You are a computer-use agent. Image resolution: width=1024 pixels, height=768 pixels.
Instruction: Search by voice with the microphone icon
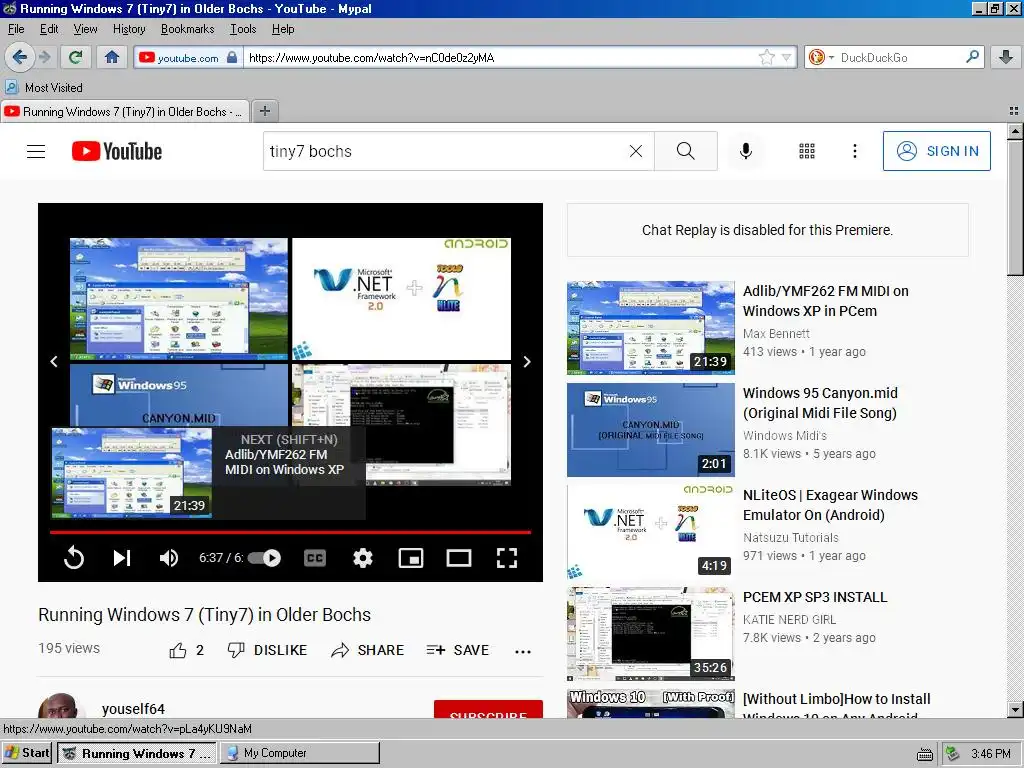(x=746, y=151)
